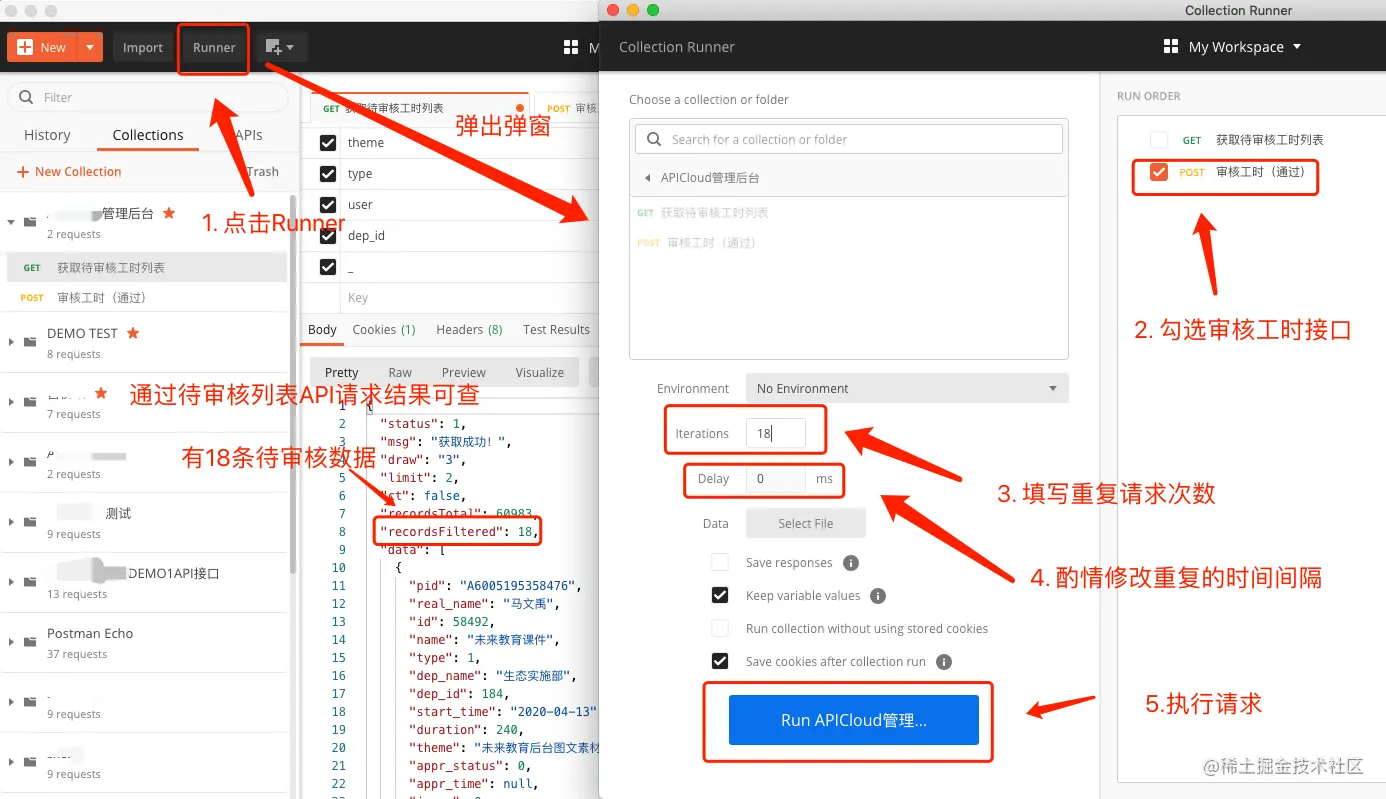Click the blue Run APICloud管理 button
This screenshot has height=799, width=1386.
coord(853,720)
